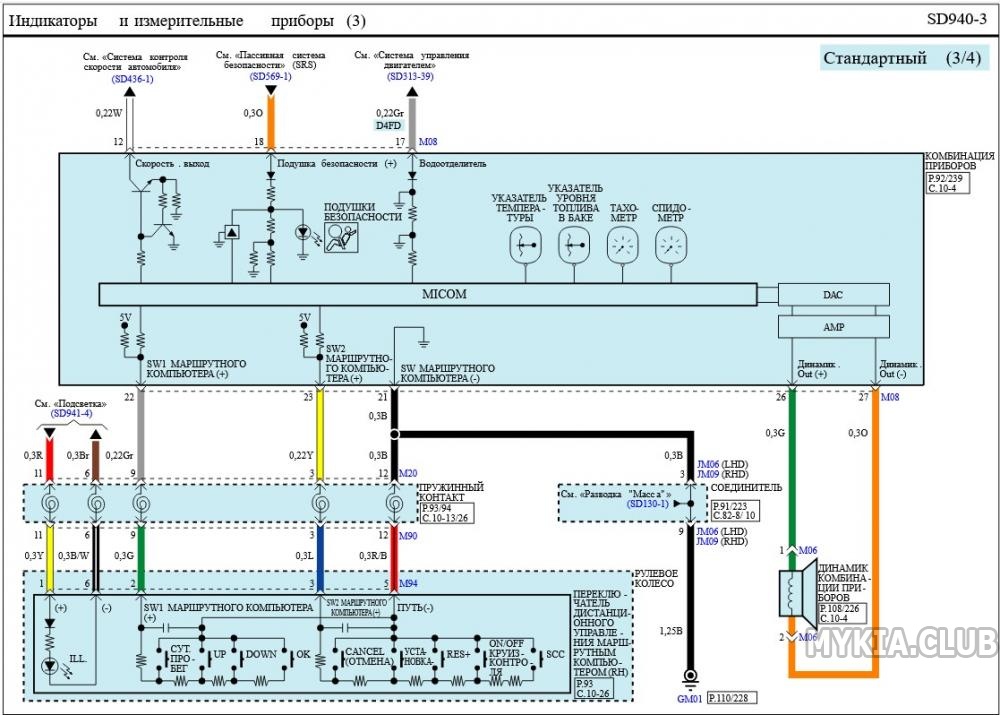This screenshot has width=1000, height=715.
Task: Click the MICOM block
Action: coord(429,294)
